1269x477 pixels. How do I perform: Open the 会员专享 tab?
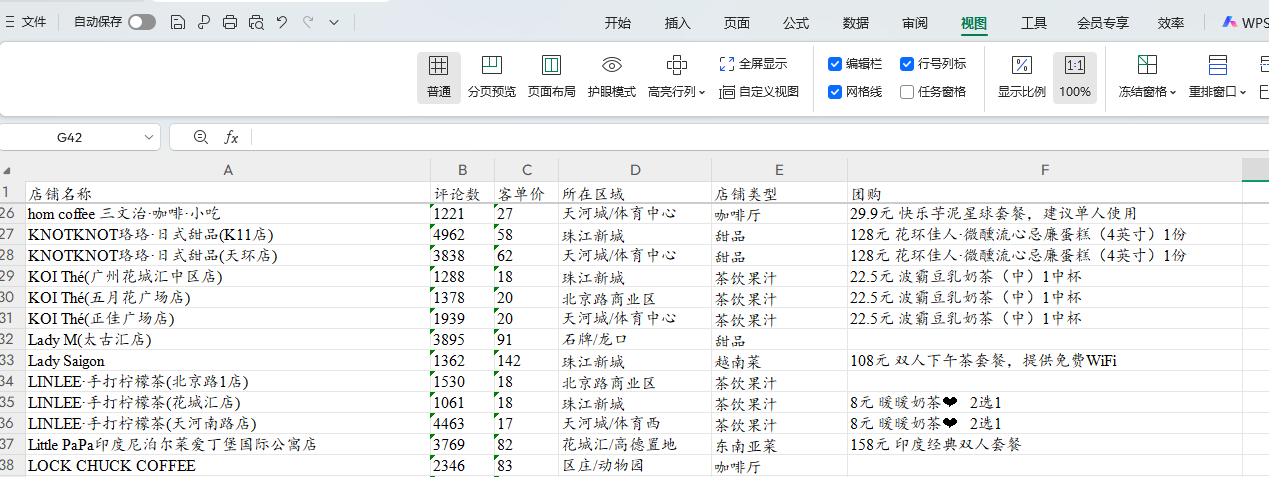[x=1103, y=23]
